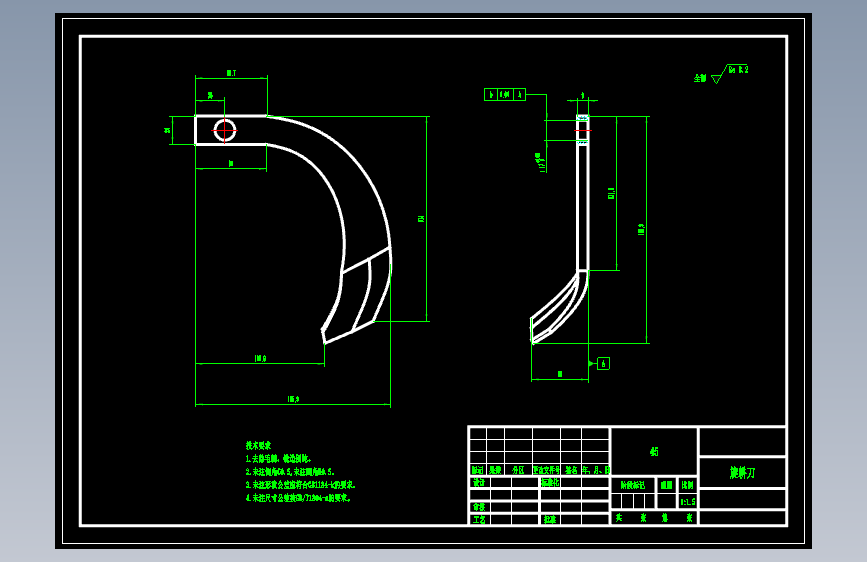
Task: Select the "设计" row label in the title block
Action: (x=479, y=482)
